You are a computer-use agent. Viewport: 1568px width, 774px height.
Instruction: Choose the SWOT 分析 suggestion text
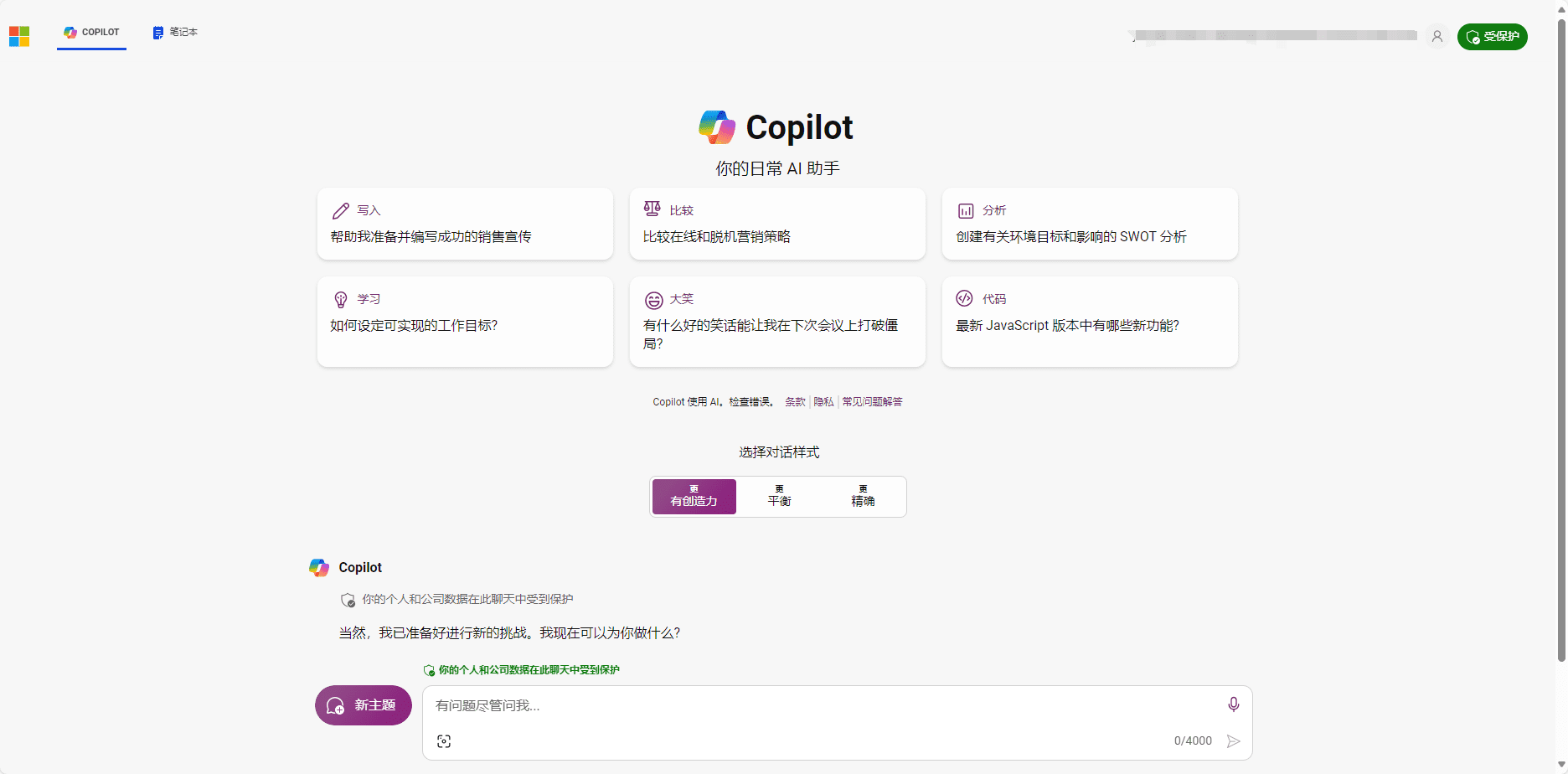pos(1071,237)
